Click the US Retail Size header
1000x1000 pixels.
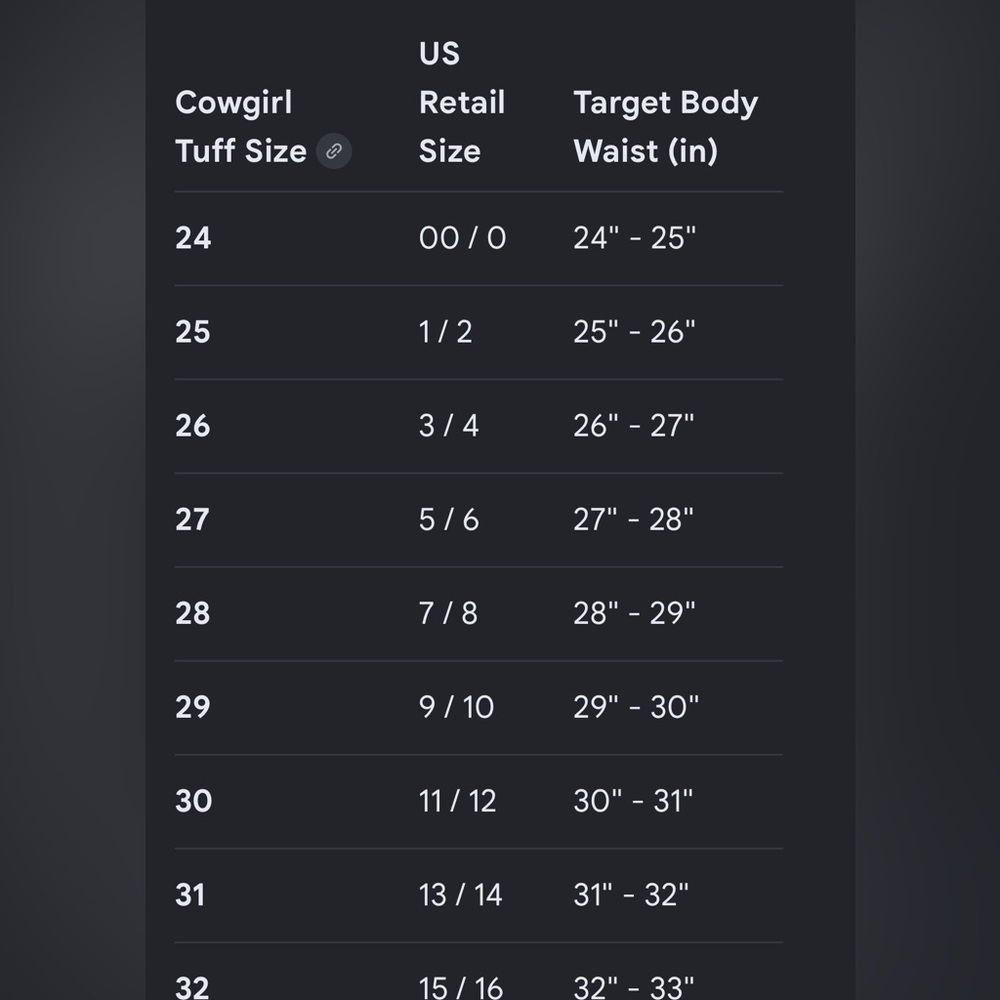[462, 102]
